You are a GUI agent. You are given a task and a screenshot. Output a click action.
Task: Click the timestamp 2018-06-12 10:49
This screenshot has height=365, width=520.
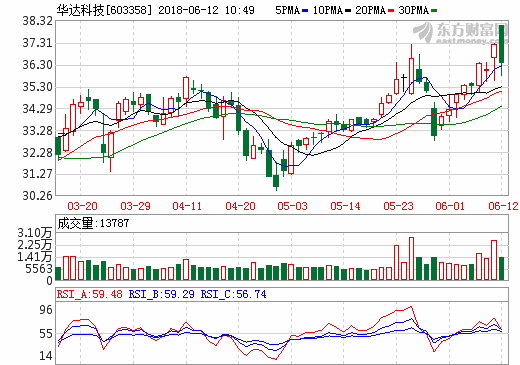tap(206, 10)
